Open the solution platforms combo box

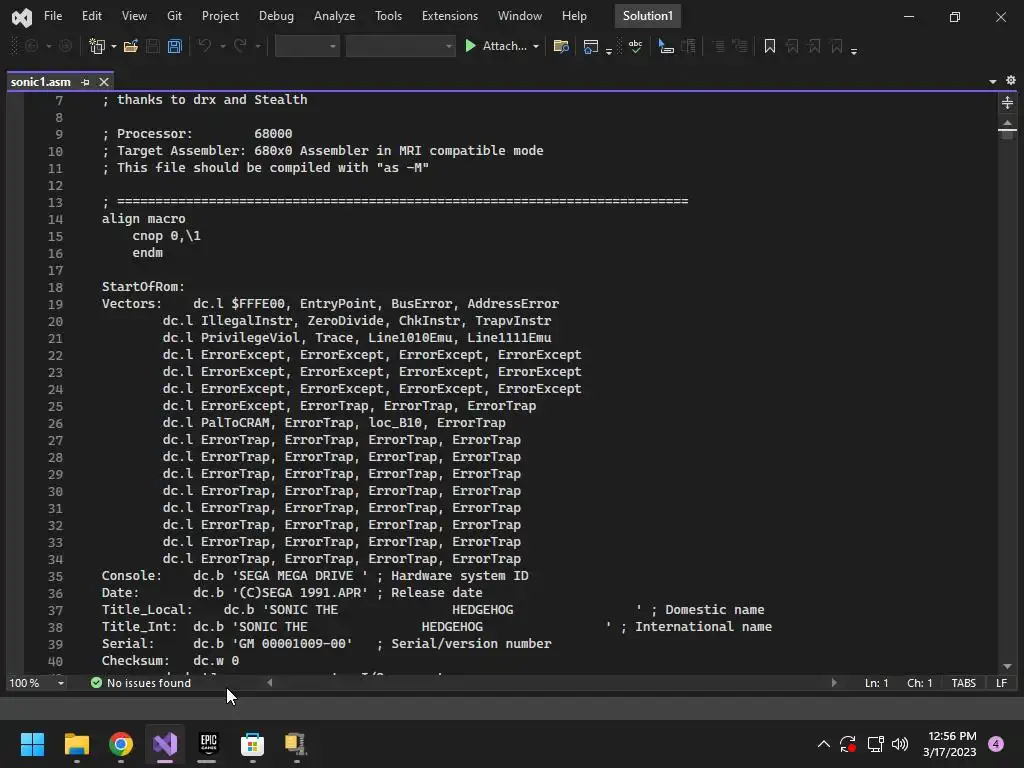[x=400, y=46]
